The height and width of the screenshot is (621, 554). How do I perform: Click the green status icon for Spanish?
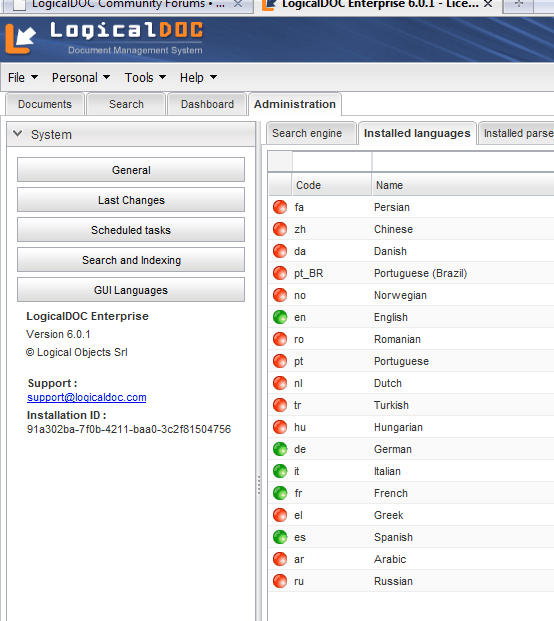coord(280,537)
